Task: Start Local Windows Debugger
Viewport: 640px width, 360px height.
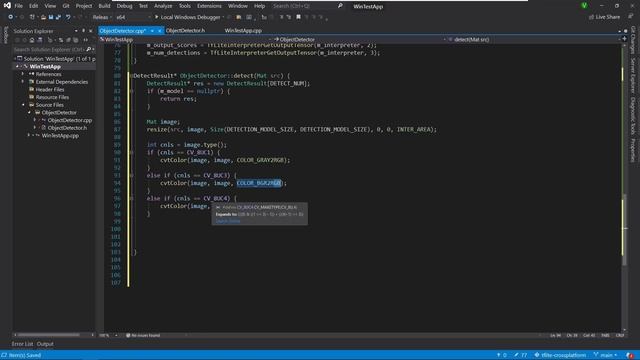Action: pyautogui.click(x=187, y=17)
